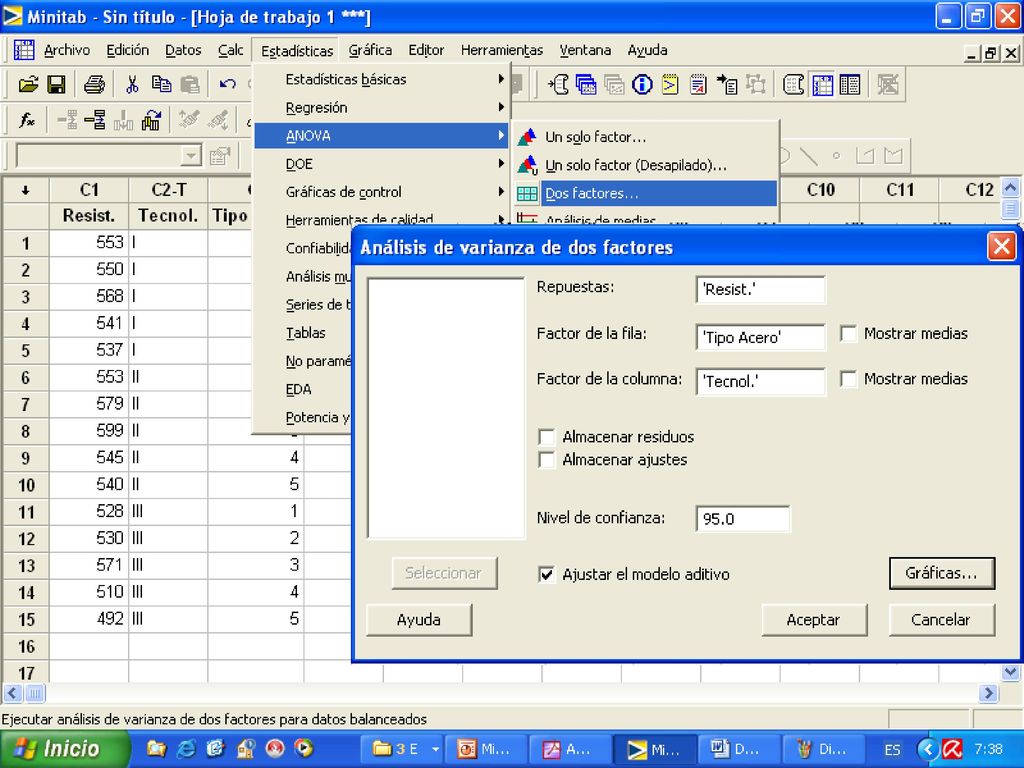Viewport: 1024px width, 768px height.
Task: Click the Undo arrow icon
Action: pyautogui.click(x=227, y=84)
